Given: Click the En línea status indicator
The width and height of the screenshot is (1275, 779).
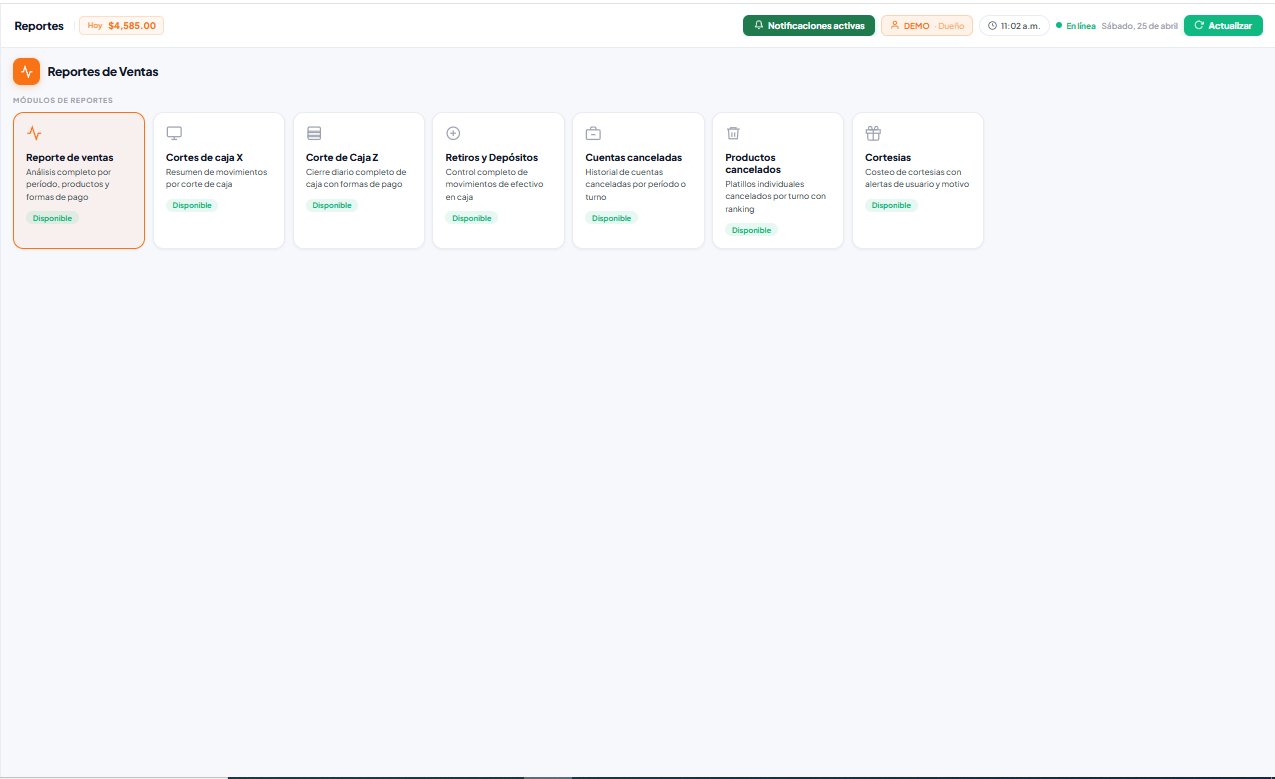Looking at the screenshot, I should pyautogui.click(x=1076, y=26).
